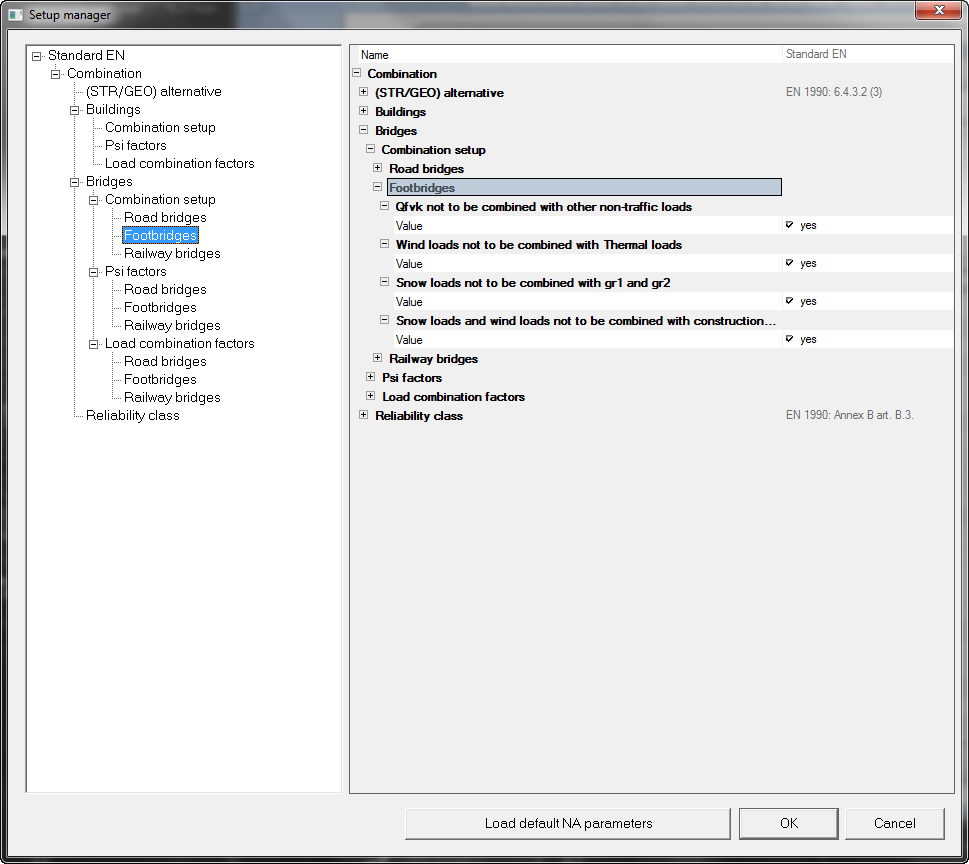Expand Road bridges in right grid

click(x=378, y=168)
